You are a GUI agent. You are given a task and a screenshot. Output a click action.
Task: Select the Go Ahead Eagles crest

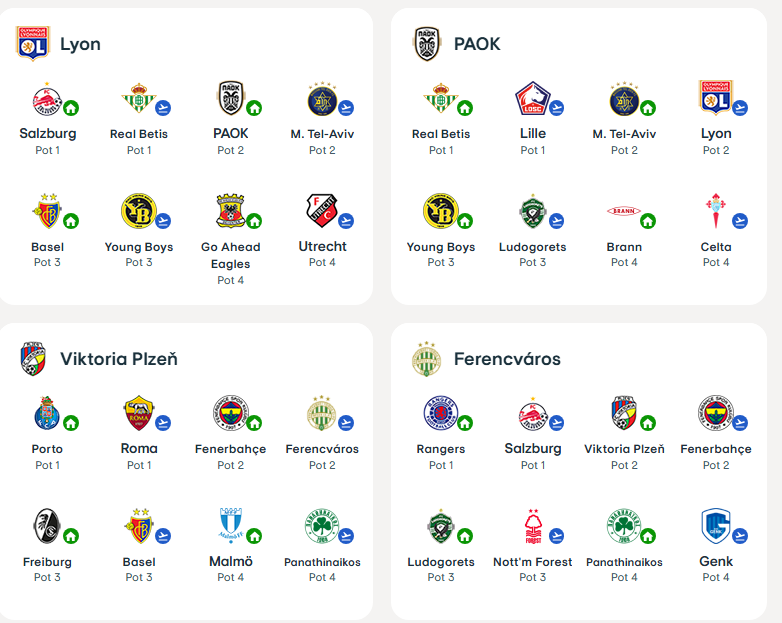228,211
